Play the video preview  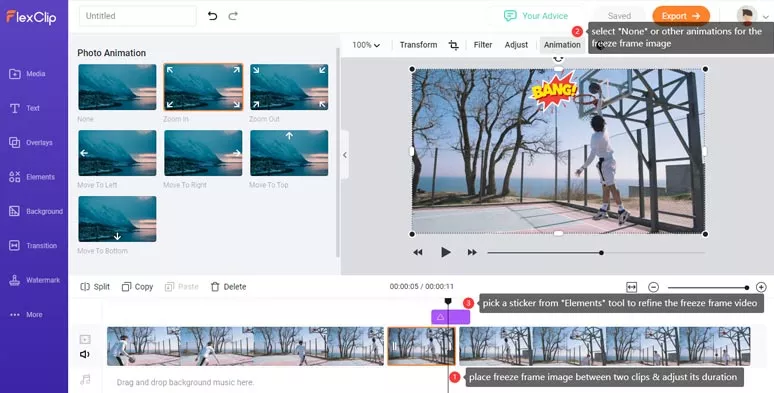click(x=445, y=252)
